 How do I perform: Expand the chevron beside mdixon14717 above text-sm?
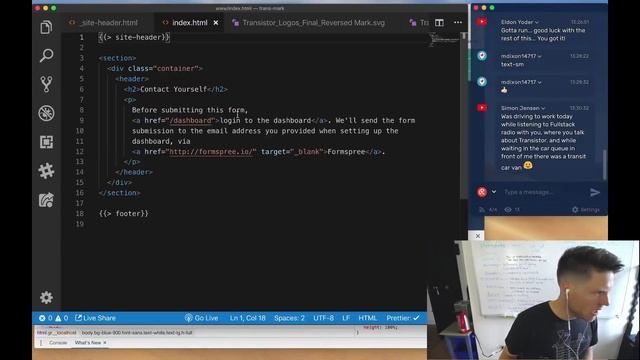click(x=540, y=56)
